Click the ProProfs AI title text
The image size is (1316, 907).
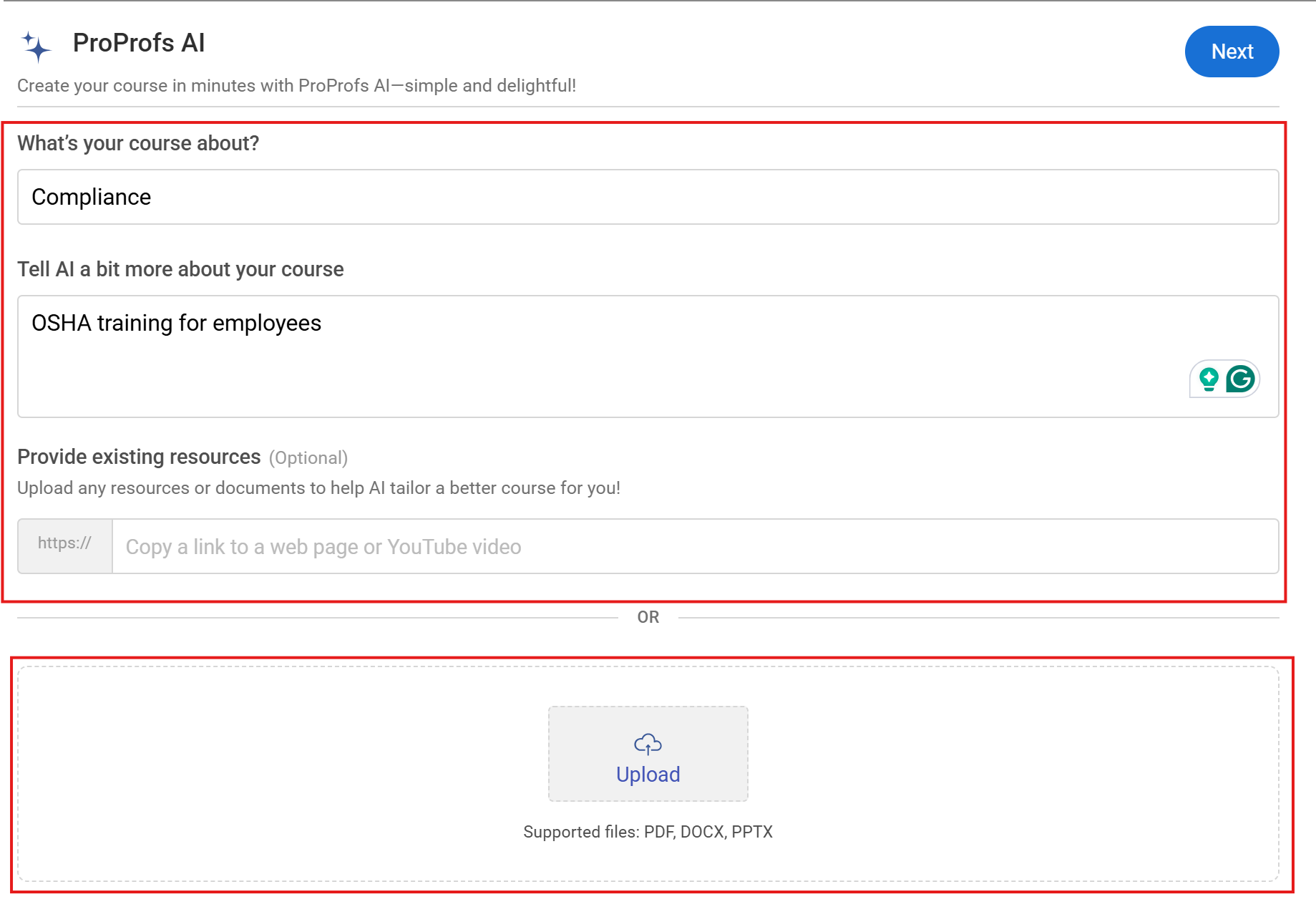point(139,43)
